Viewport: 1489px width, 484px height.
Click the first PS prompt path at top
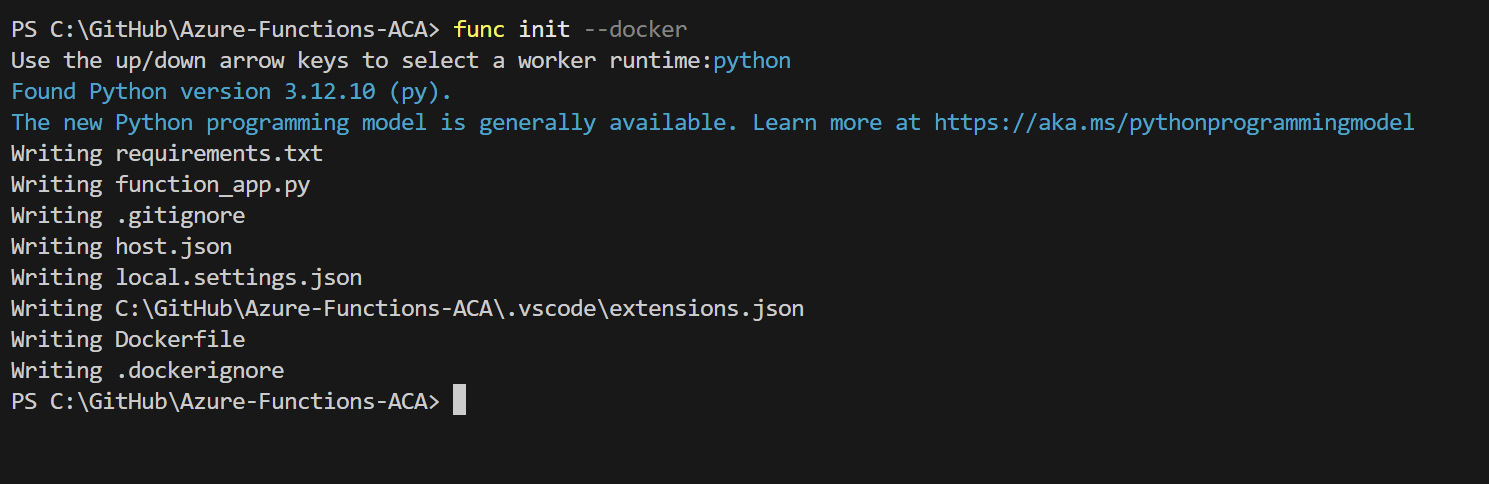click(225, 30)
